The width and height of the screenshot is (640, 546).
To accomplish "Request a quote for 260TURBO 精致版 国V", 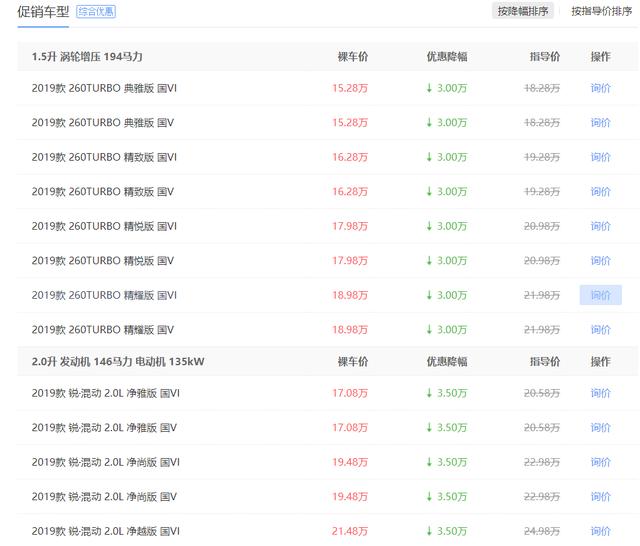I will tap(600, 192).
